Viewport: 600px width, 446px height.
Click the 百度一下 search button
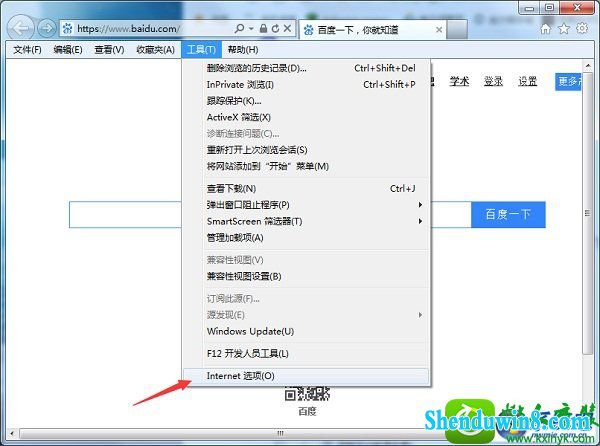tap(508, 215)
